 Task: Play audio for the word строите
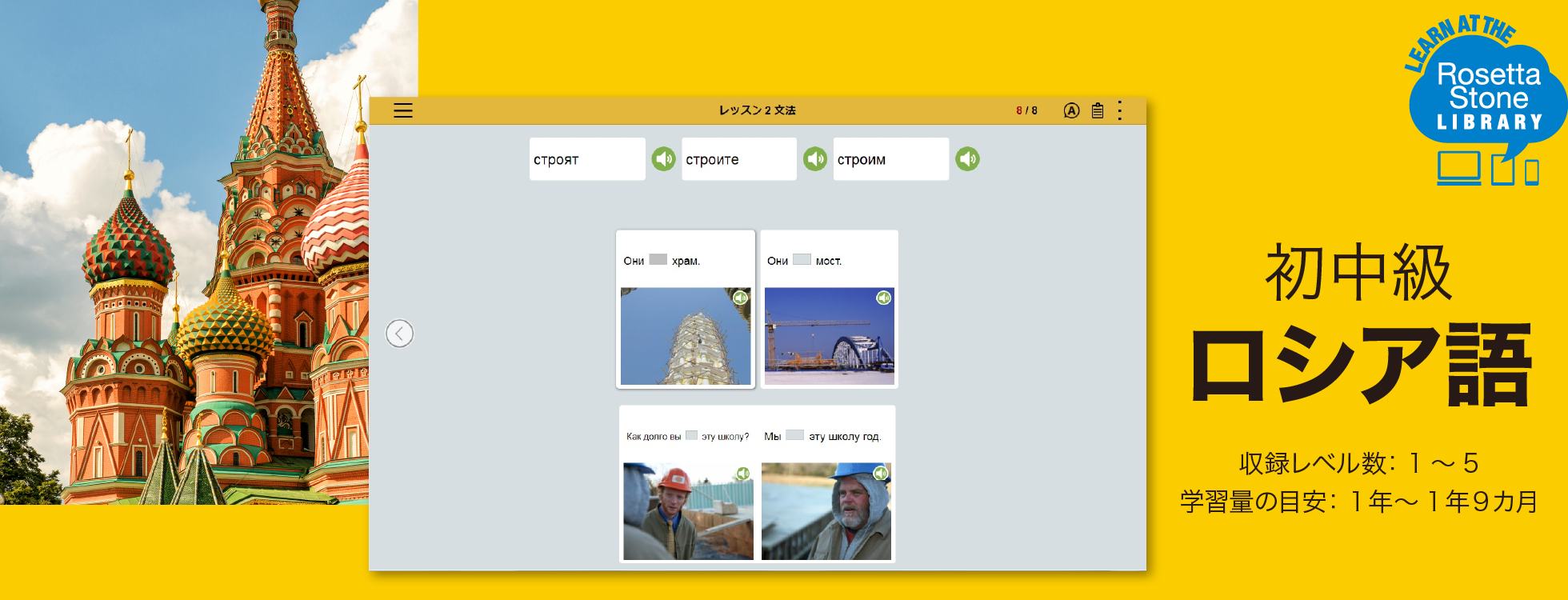pyautogui.click(x=815, y=159)
